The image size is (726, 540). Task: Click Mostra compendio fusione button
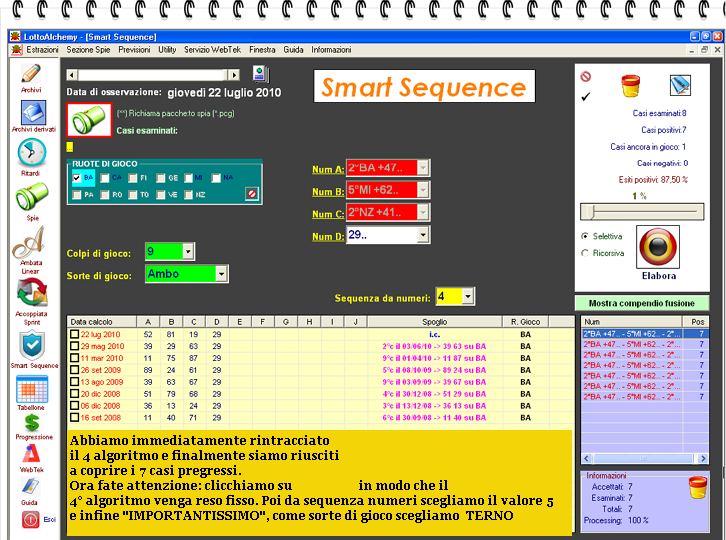tap(642, 303)
